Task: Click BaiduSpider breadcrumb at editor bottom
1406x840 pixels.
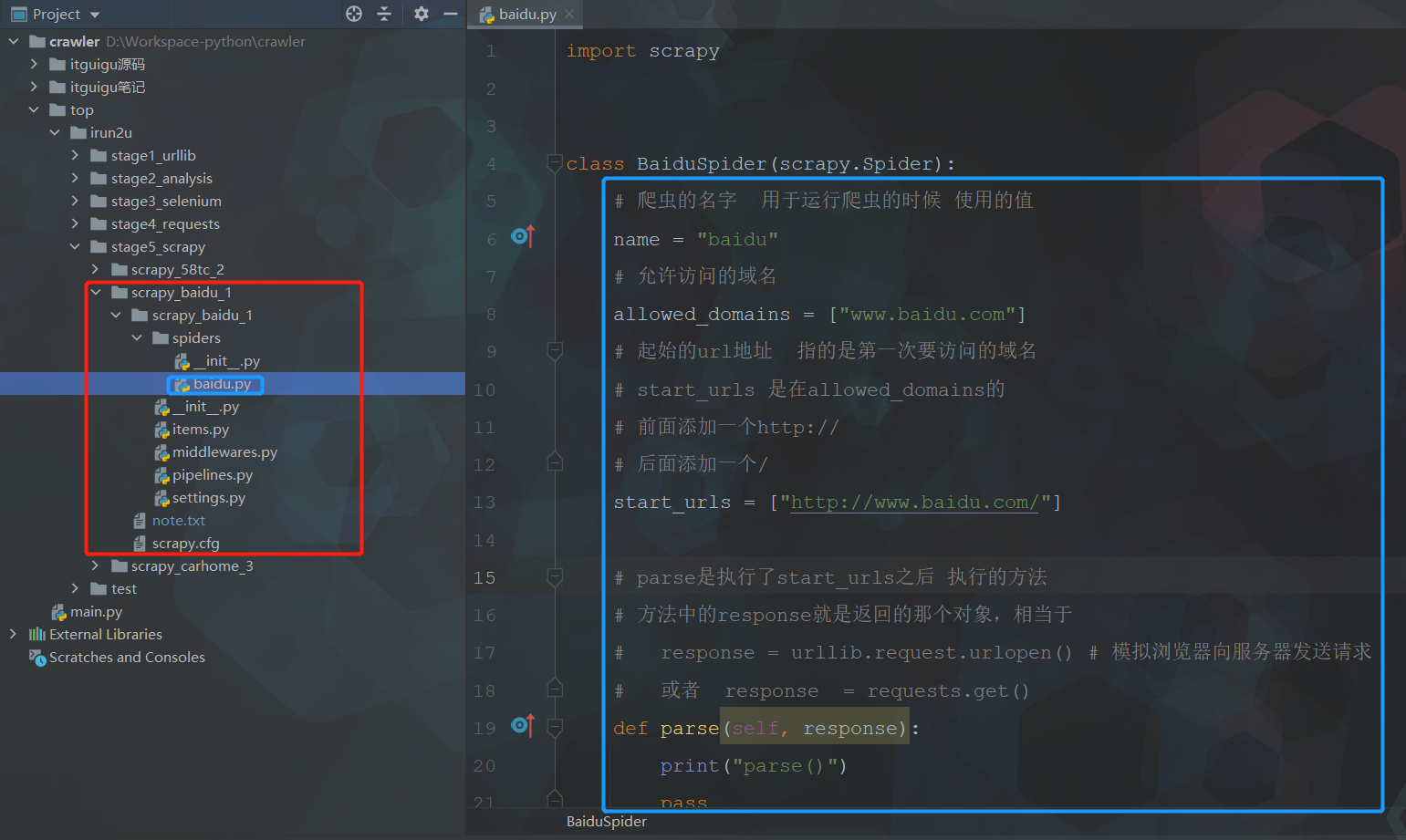Action: click(607, 822)
